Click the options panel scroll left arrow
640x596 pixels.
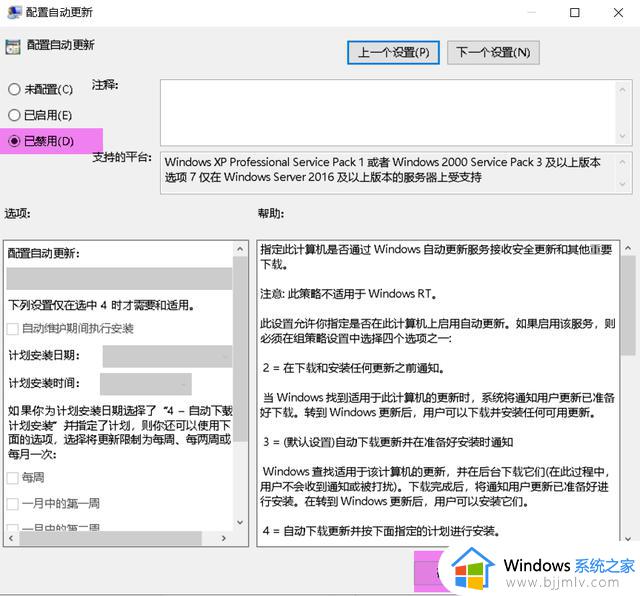pos(11,538)
